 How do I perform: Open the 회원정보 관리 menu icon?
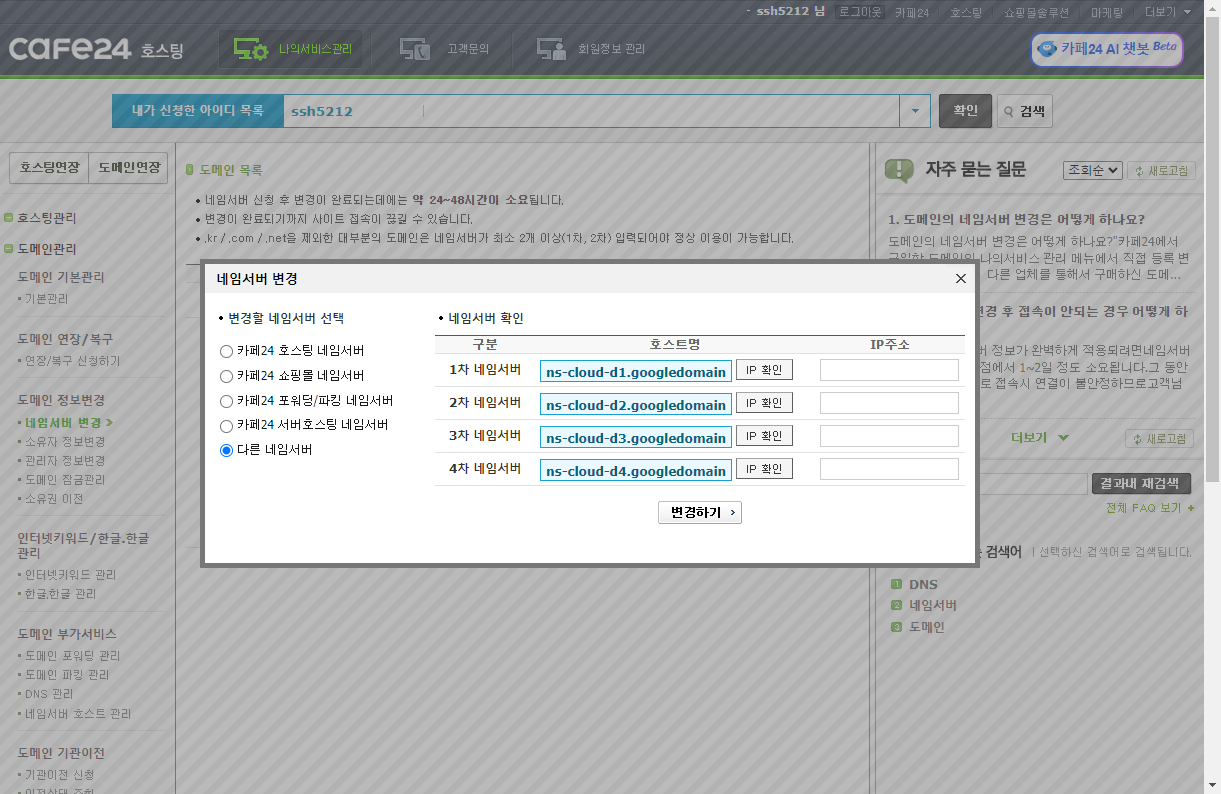[551, 49]
